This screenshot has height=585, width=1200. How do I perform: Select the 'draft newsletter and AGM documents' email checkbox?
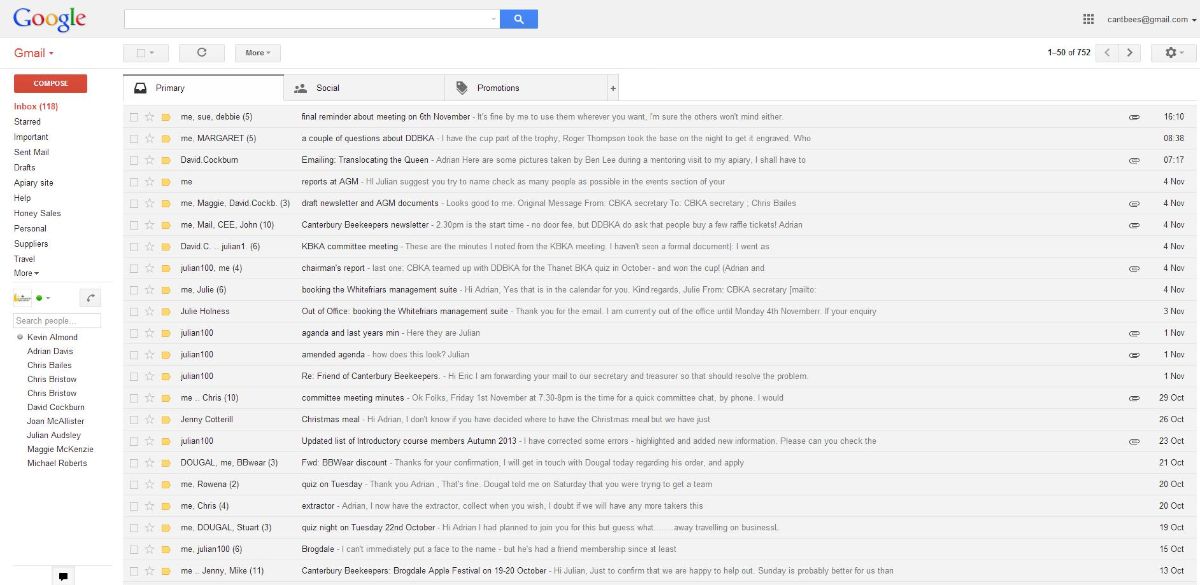134,203
